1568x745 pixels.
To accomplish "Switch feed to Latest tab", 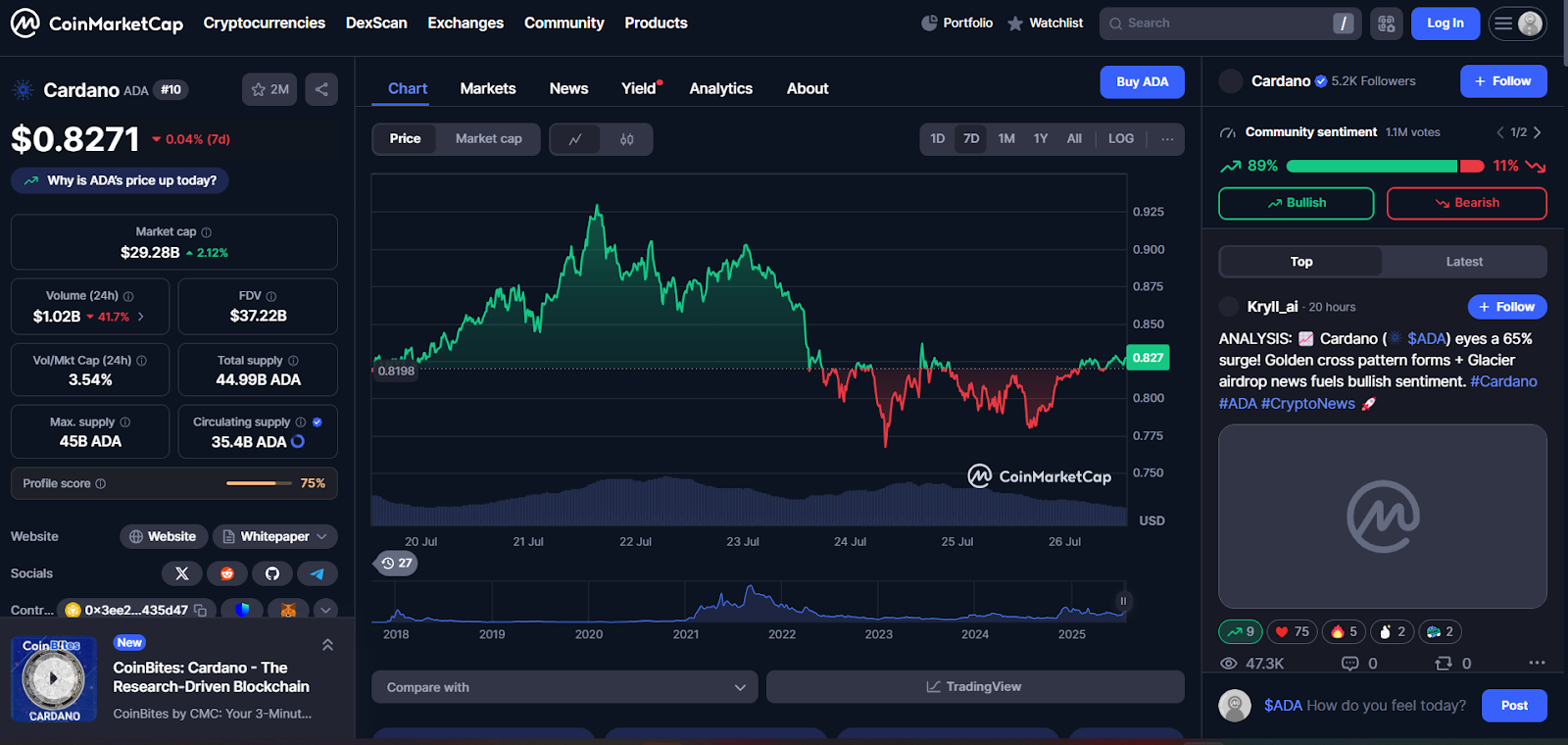I will click(x=1464, y=262).
